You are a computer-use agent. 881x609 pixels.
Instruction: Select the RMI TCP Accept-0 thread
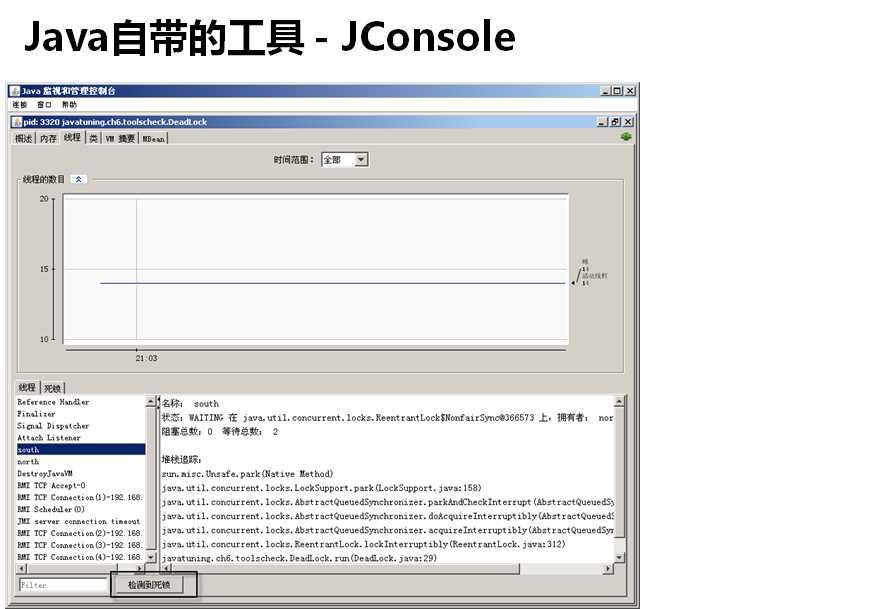(81, 485)
